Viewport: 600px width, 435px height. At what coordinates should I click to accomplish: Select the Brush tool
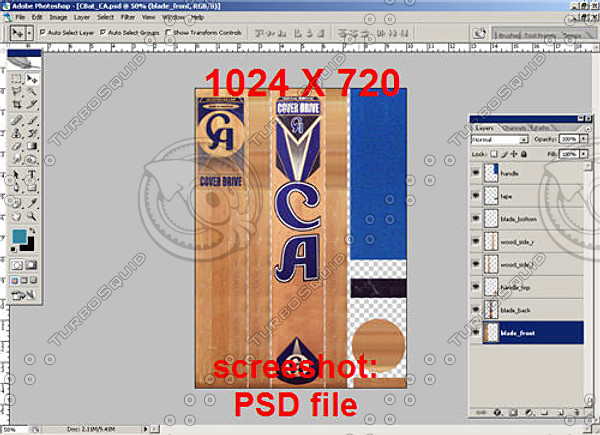pyautogui.click(x=31, y=120)
